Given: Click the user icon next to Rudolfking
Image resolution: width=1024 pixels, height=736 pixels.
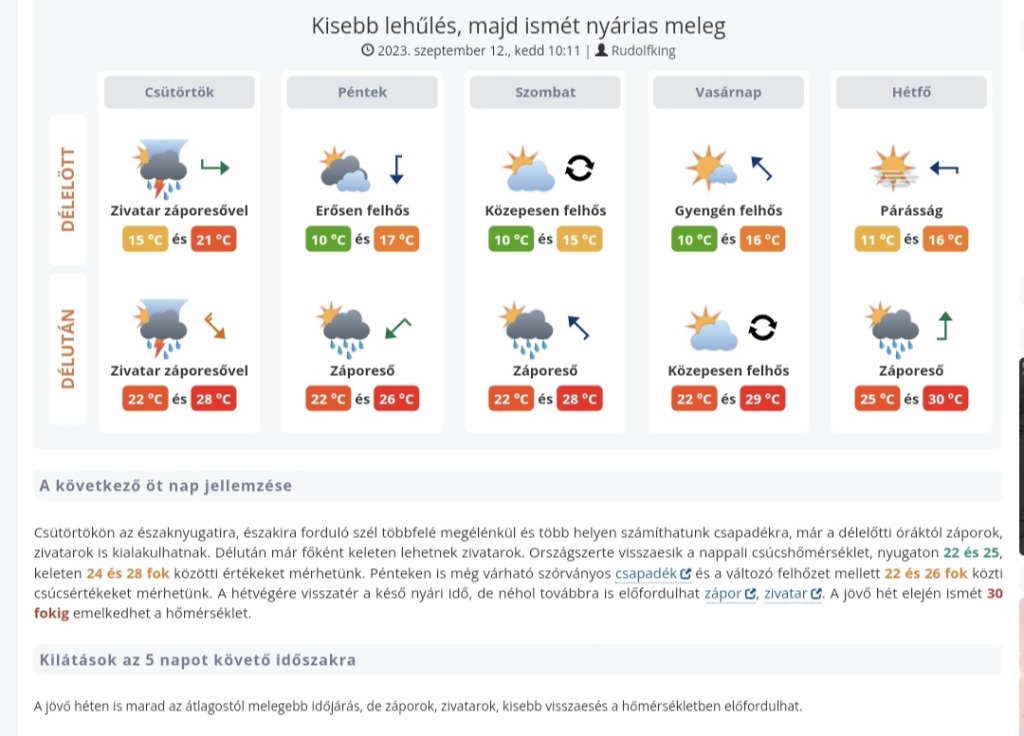Looking at the screenshot, I should tap(602, 50).
